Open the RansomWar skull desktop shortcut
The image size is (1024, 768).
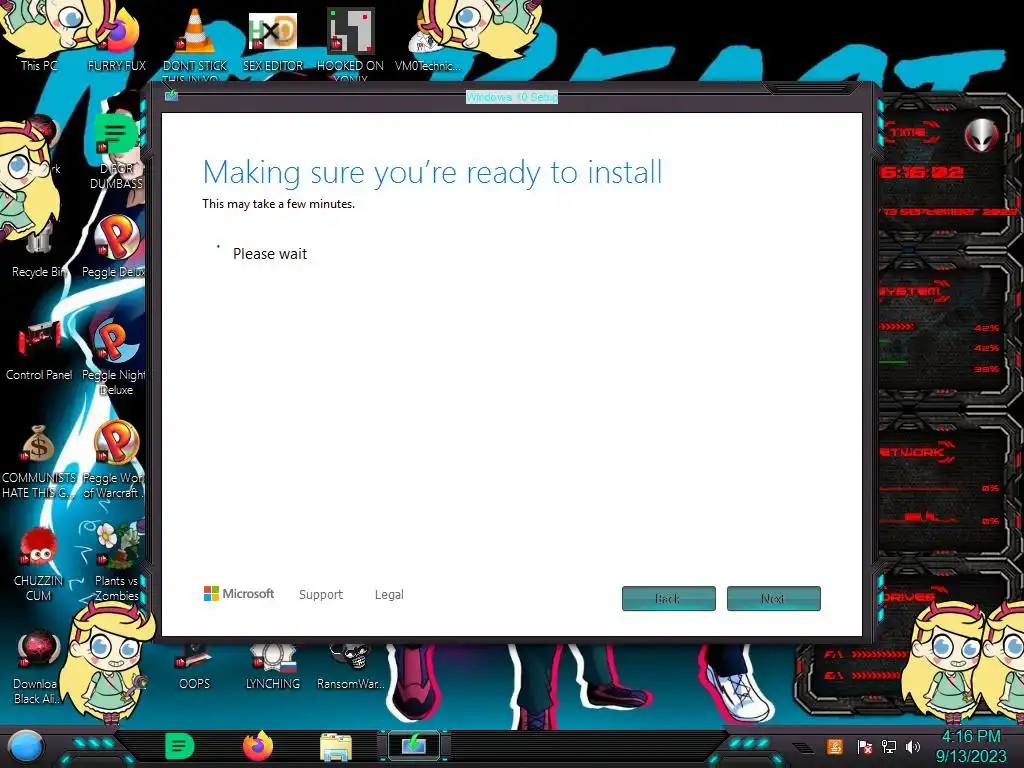point(350,667)
